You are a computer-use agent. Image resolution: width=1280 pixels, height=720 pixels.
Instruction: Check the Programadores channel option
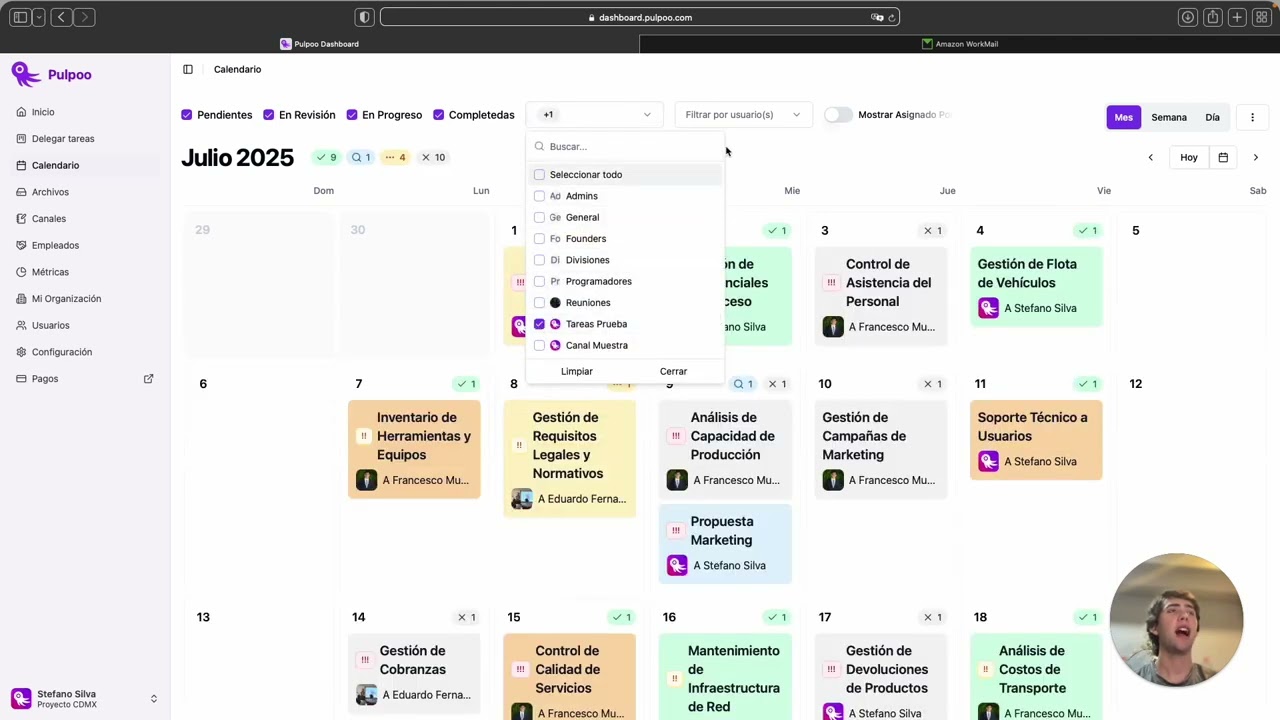coord(540,281)
